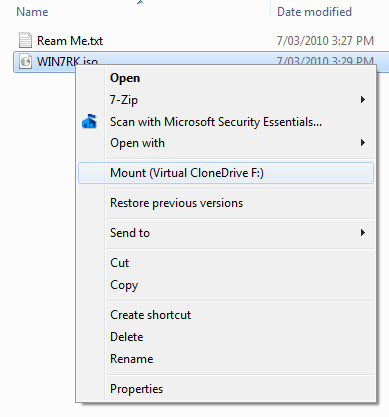Viewport: 389px width, 417px height.
Task: Click the WIN7RK.iso disc image icon
Action: pos(25,62)
